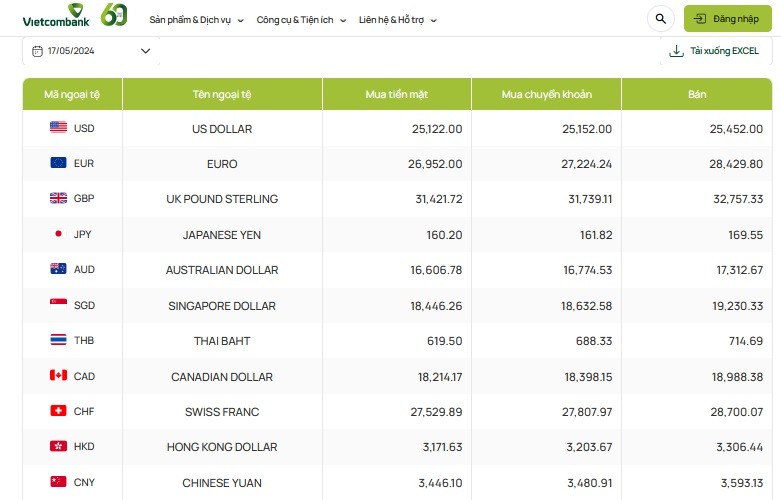
Task: Click the Mua tiền mặt column header
Action: pos(396,94)
